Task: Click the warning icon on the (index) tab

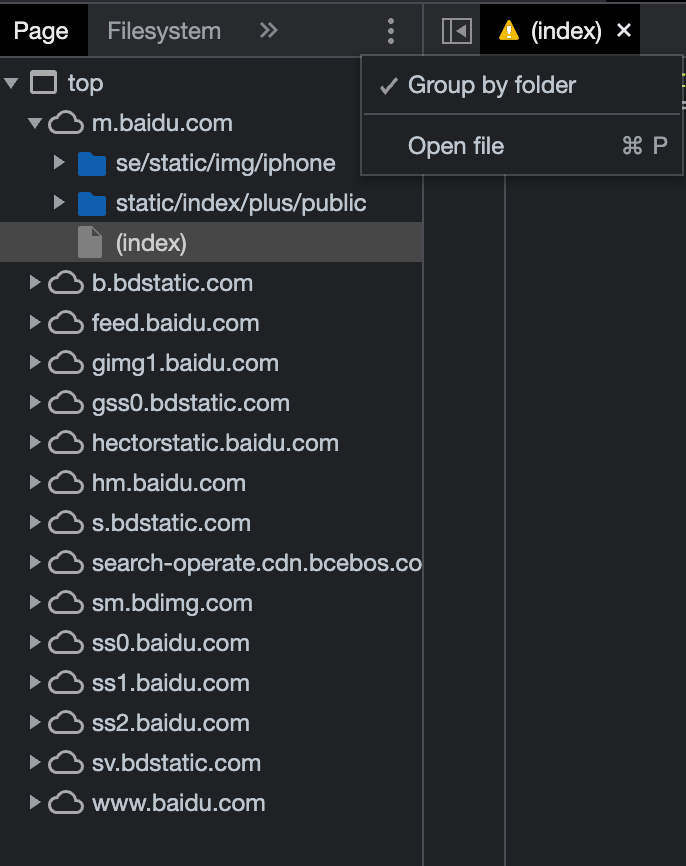Action: pos(509,31)
